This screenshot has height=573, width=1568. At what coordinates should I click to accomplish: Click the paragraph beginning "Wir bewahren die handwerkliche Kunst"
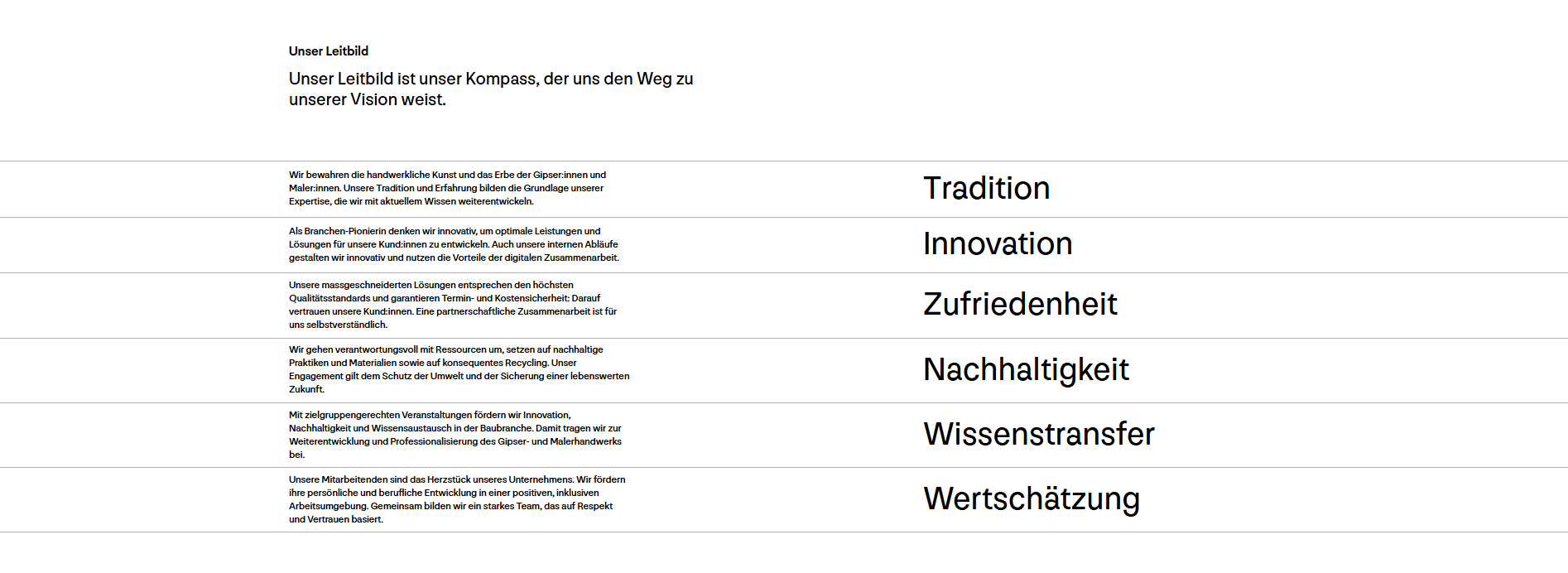pyautogui.click(x=447, y=188)
